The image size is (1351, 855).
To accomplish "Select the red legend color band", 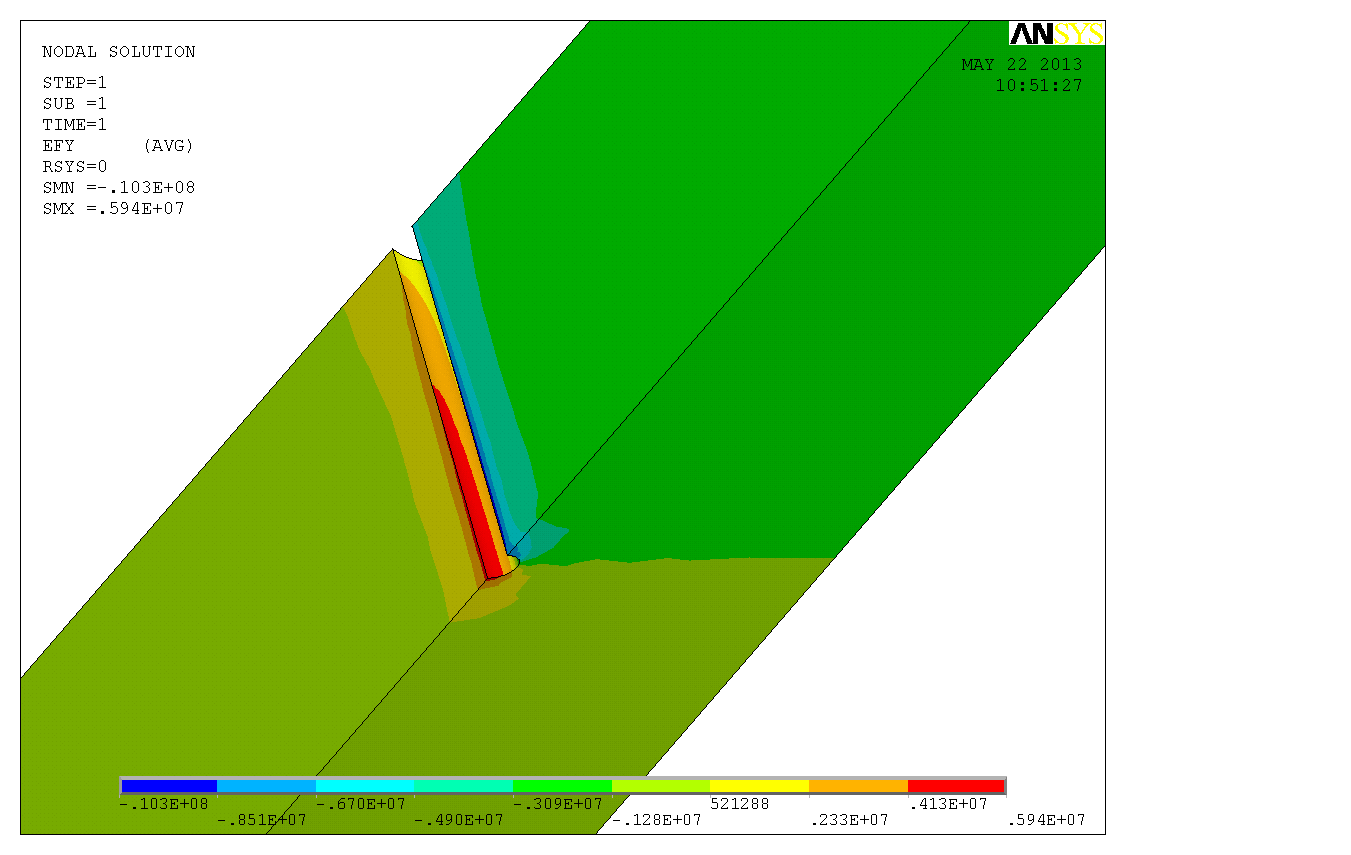I will tap(956, 786).
